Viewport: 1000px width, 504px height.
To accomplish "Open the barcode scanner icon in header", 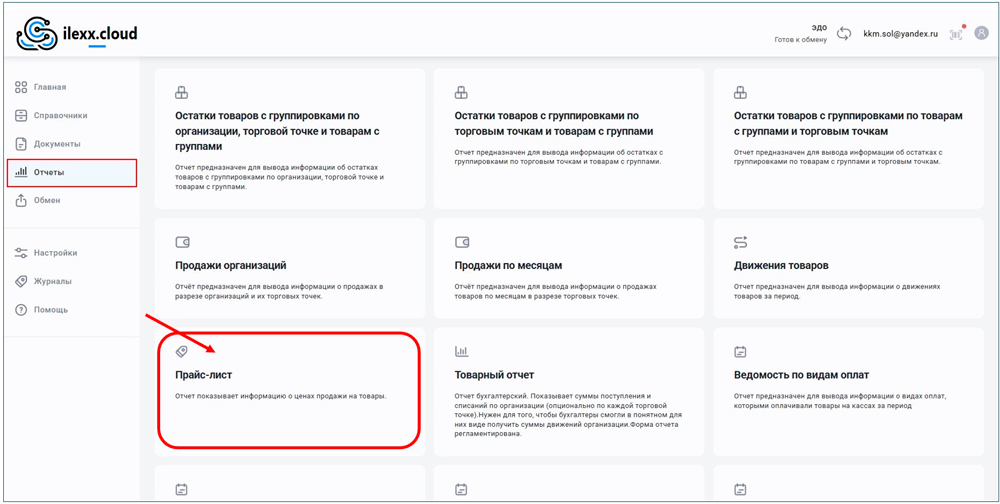I will coord(956,34).
